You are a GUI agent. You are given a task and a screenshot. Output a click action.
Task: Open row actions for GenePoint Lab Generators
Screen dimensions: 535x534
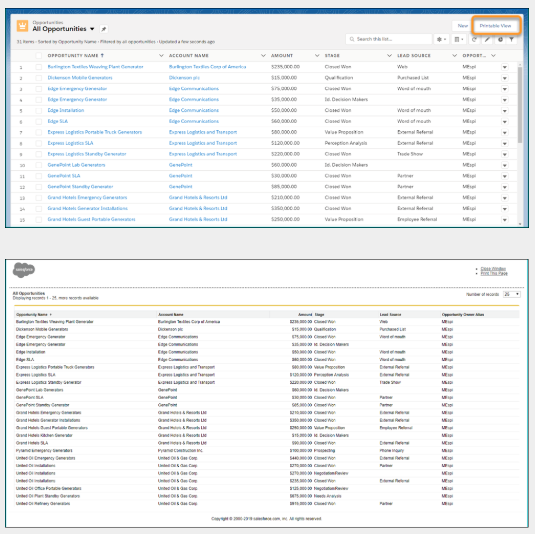505,165
